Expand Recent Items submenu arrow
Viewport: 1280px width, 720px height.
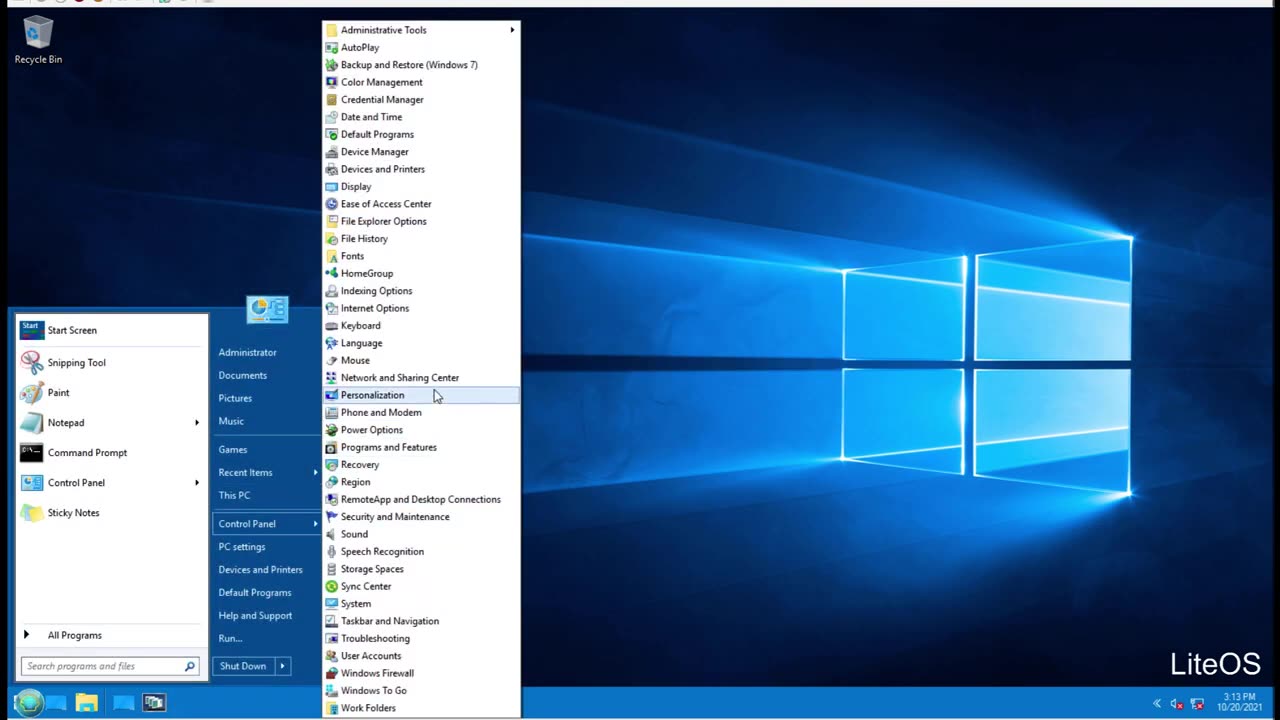click(315, 472)
